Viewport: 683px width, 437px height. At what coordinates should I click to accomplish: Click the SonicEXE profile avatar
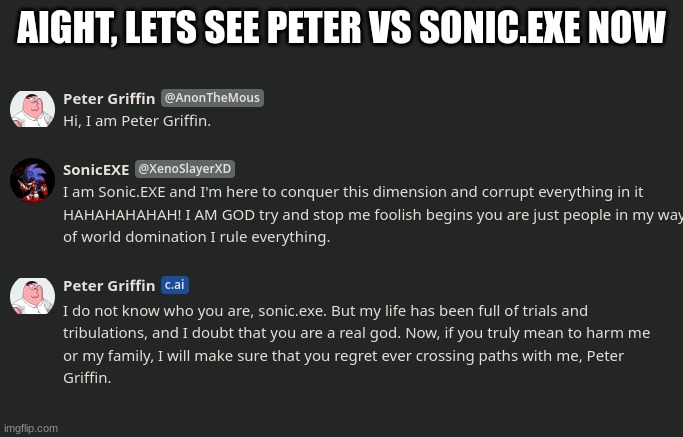[32, 180]
